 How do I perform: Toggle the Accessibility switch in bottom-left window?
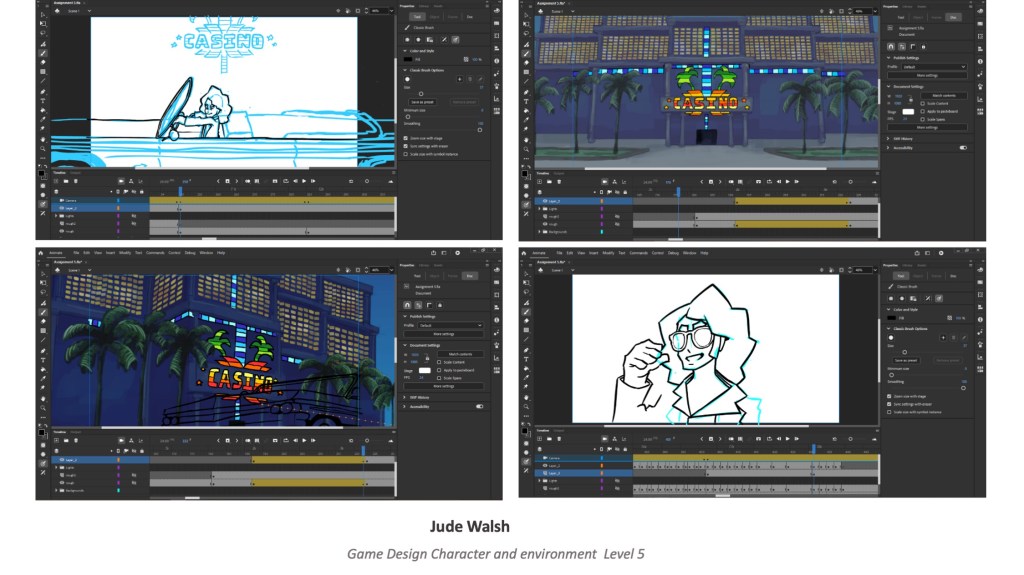[480, 407]
